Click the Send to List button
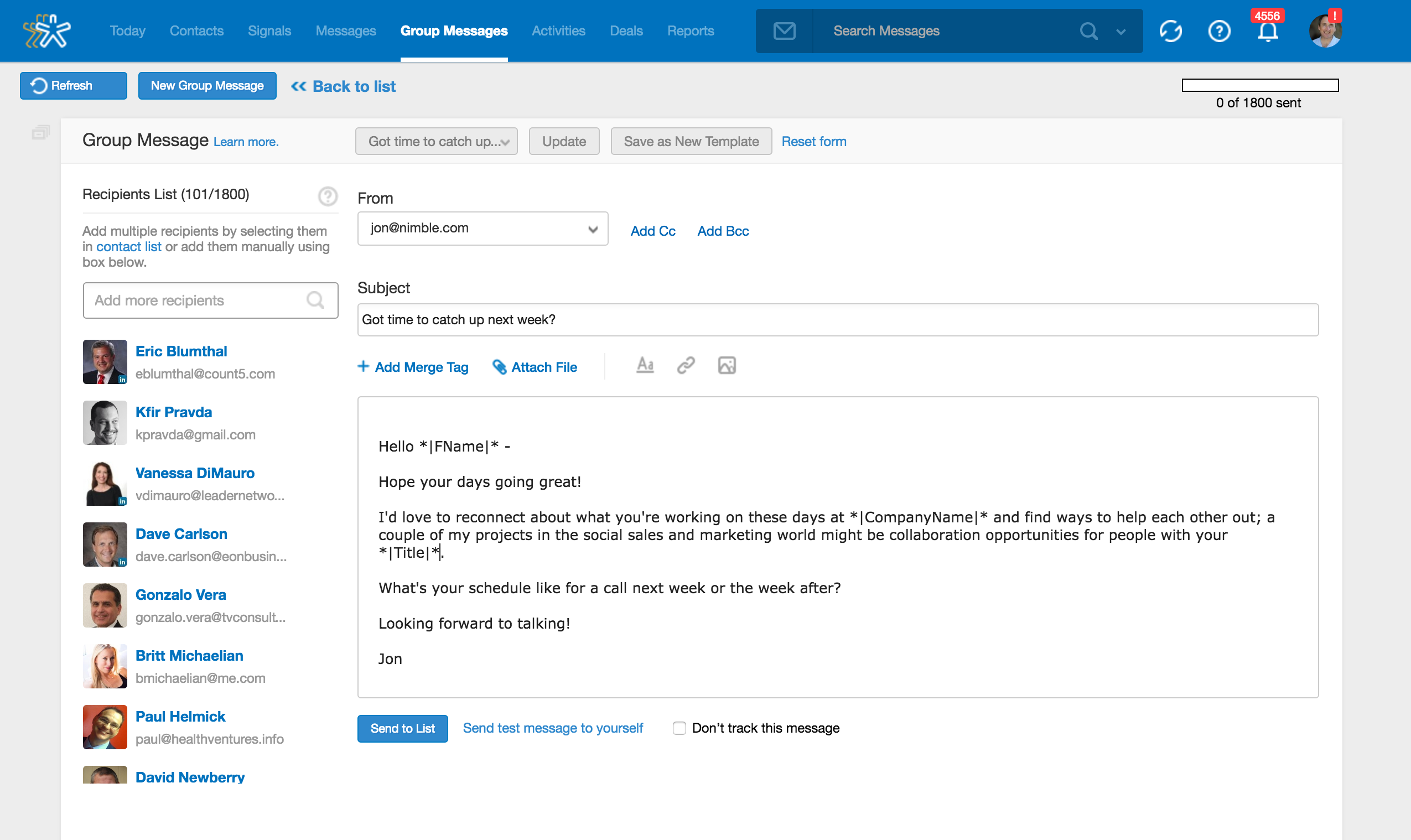The width and height of the screenshot is (1411, 840). [402, 728]
